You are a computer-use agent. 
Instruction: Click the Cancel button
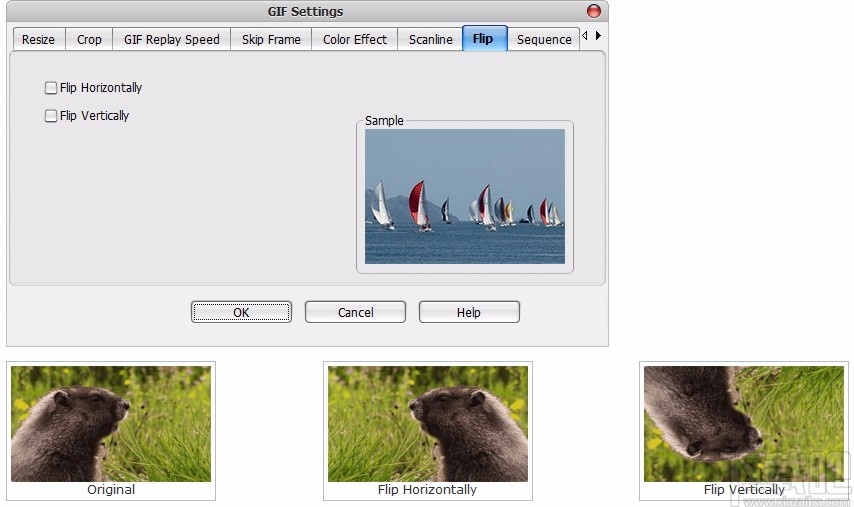click(x=355, y=312)
